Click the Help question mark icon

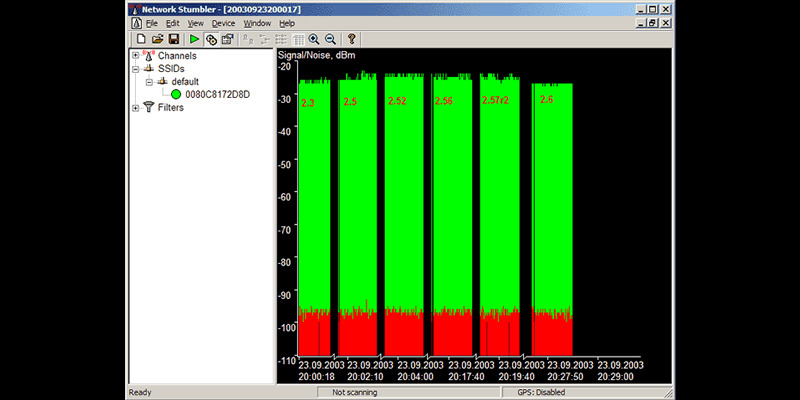[351, 39]
